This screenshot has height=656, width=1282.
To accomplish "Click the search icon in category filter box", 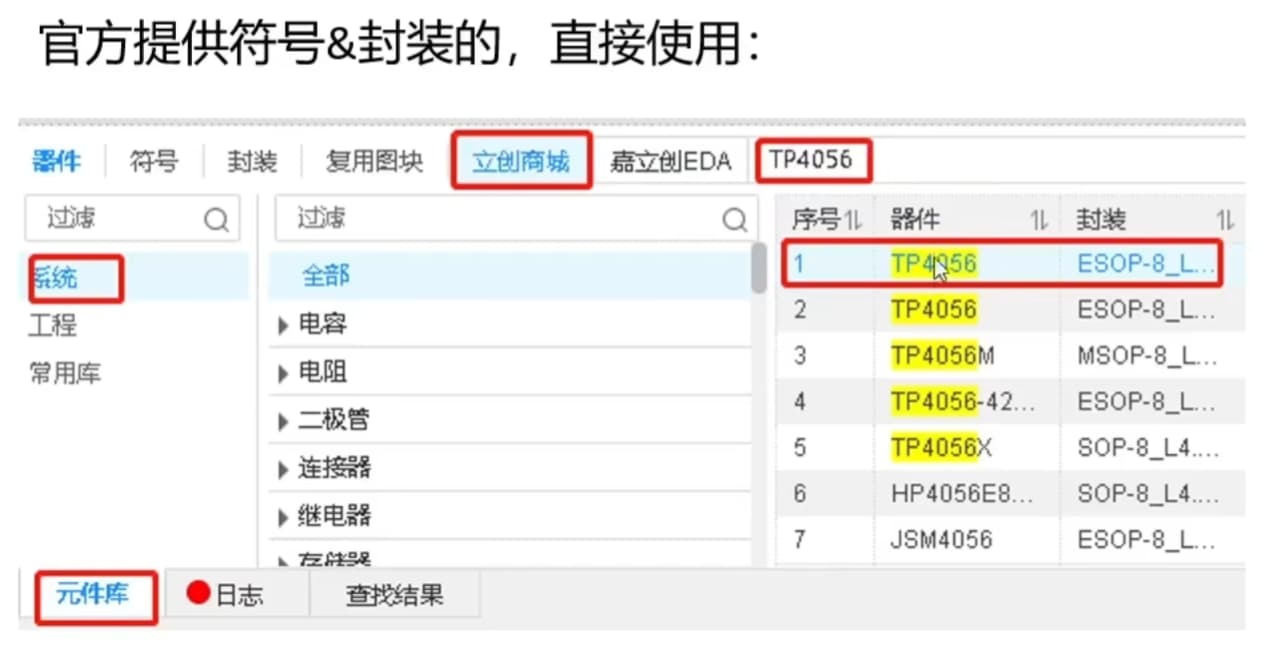I will (x=734, y=220).
